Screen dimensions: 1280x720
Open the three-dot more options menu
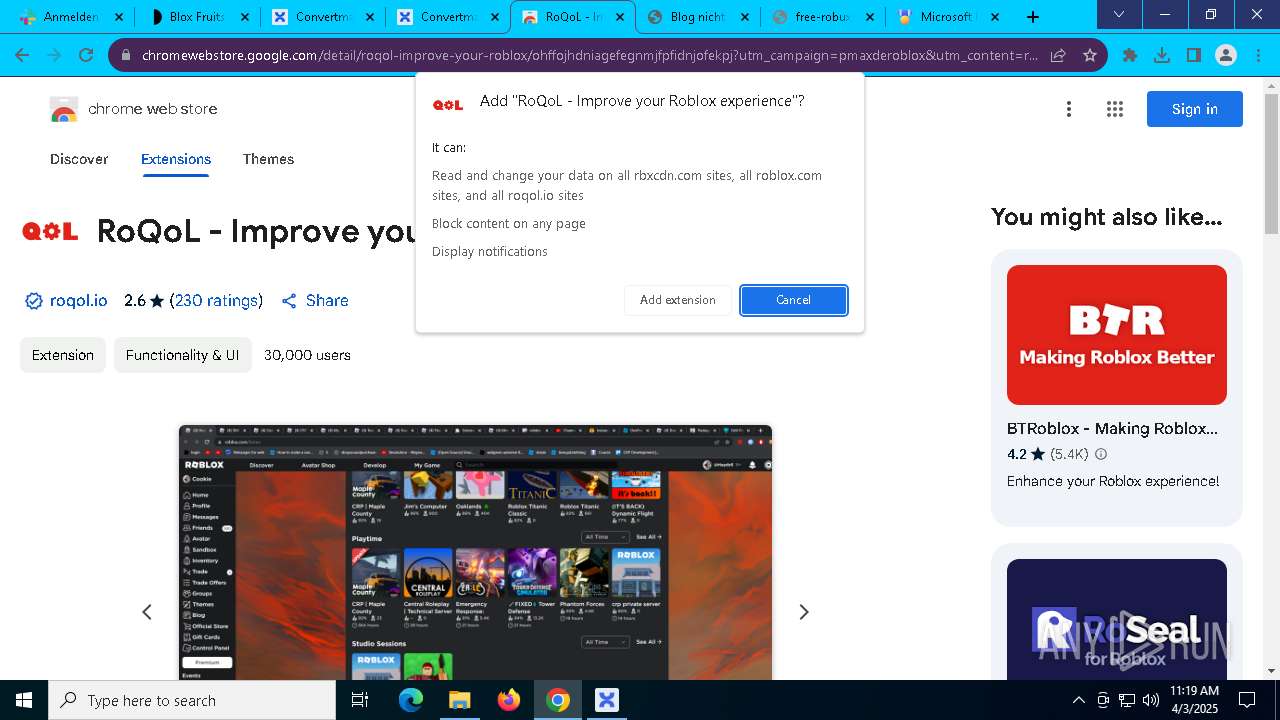click(1069, 109)
